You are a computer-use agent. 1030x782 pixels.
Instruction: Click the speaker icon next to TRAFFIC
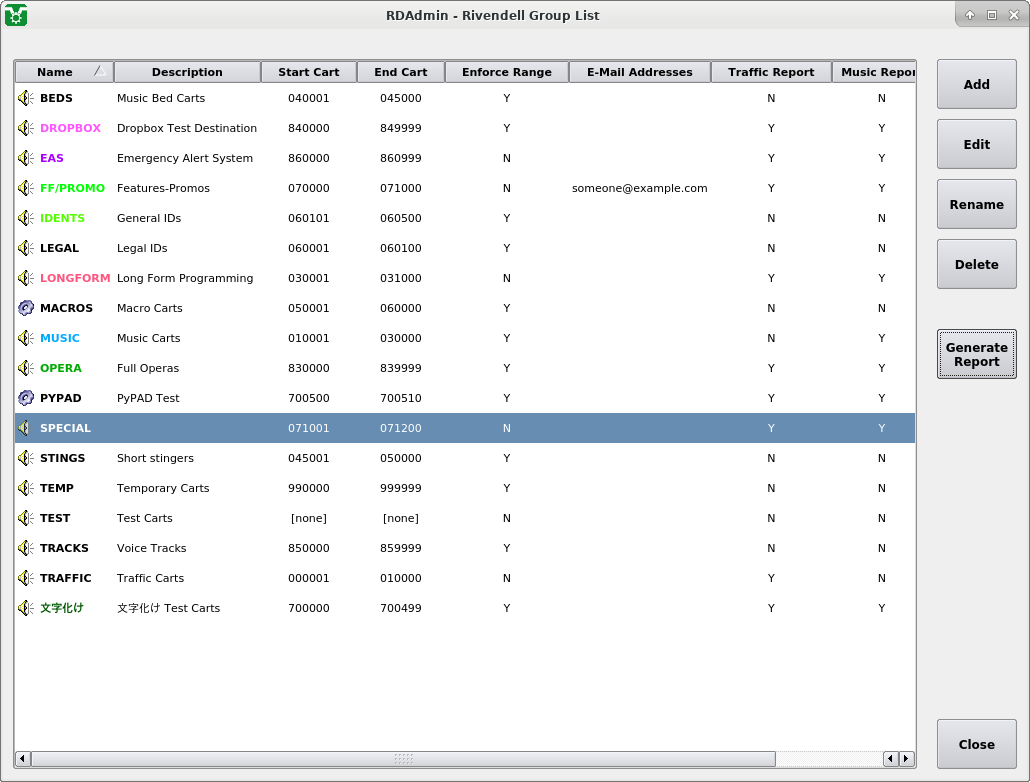[x=26, y=578]
